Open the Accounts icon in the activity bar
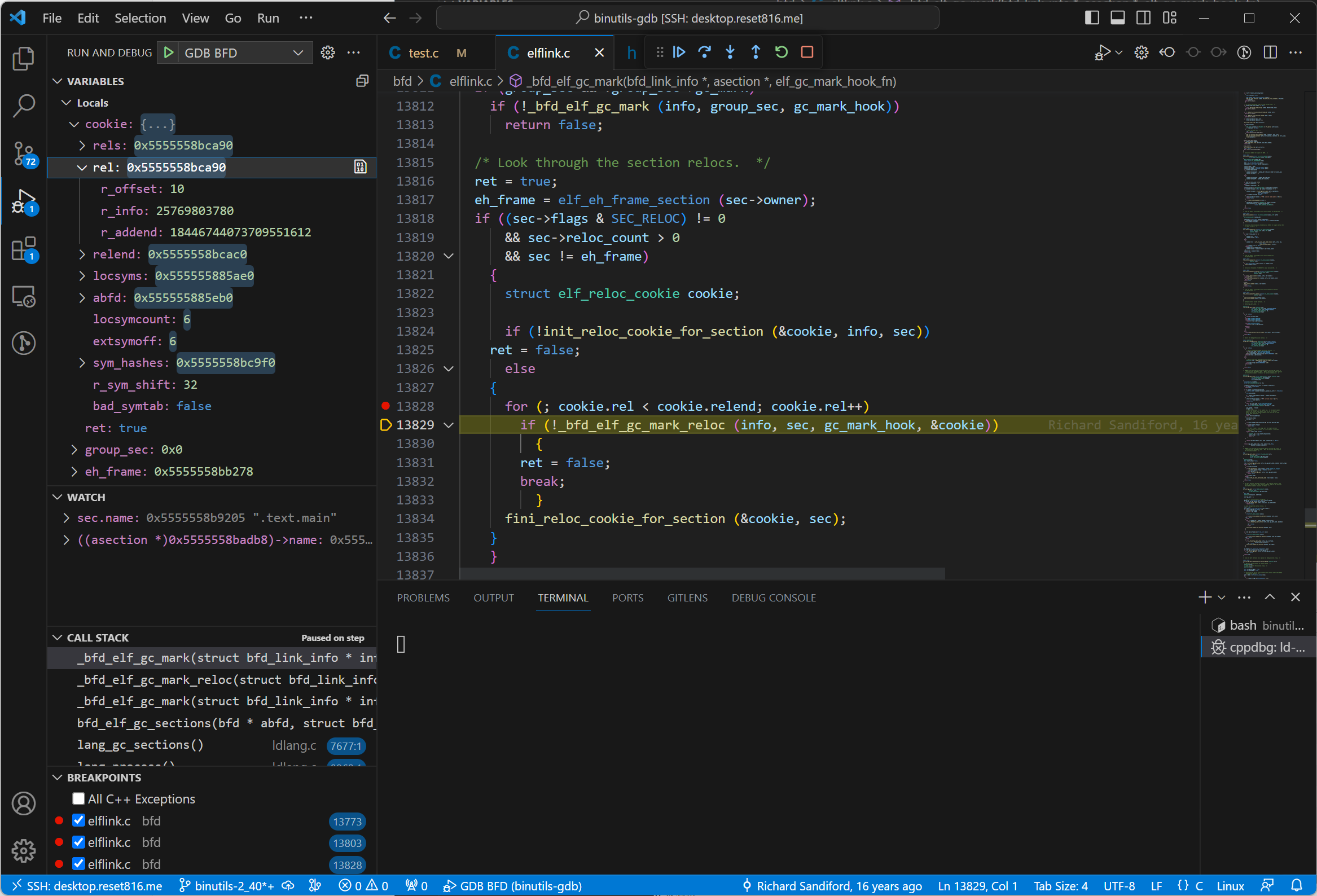This screenshot has height=896, width=1317. 23,803
